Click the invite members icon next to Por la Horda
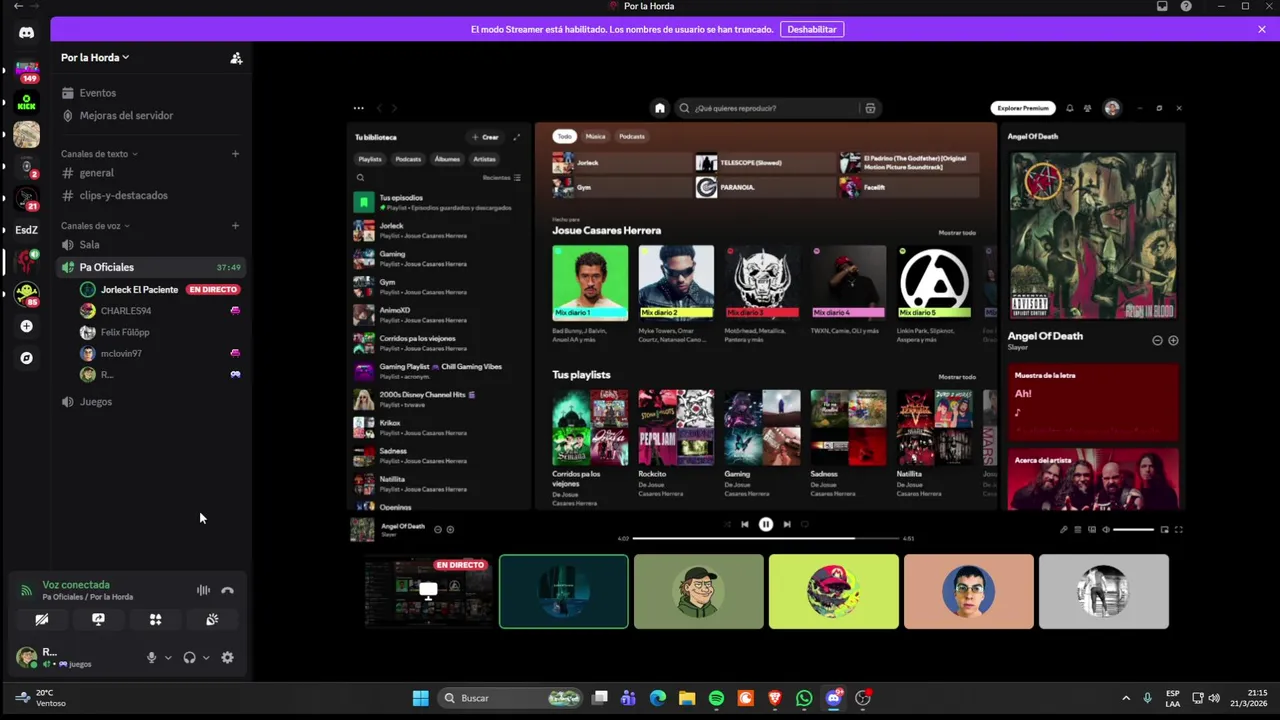The height and width of the screenshot is (720, 1280). pos(236,58)
